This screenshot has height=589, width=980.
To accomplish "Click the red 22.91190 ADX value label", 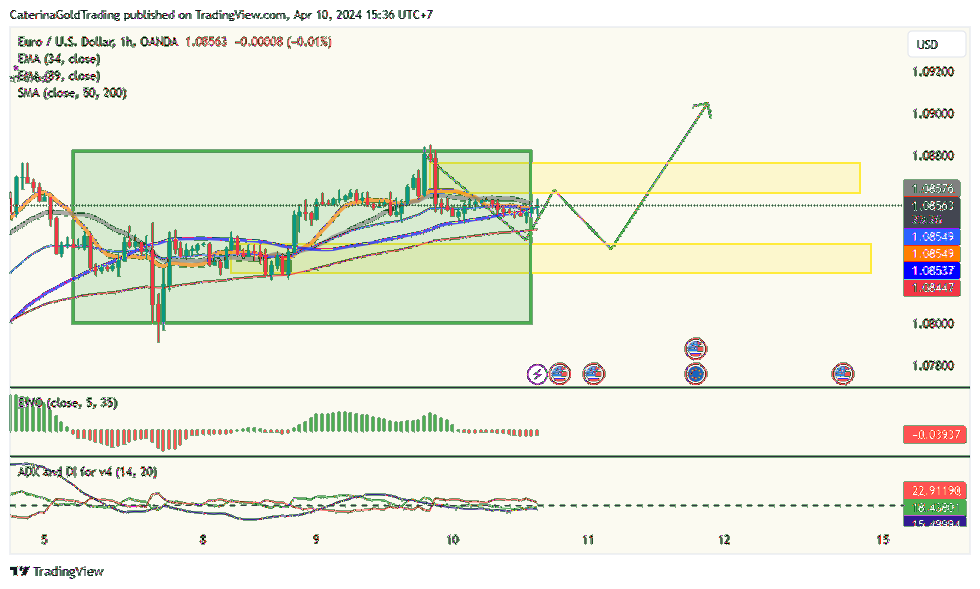I will [x=935, y=490].
